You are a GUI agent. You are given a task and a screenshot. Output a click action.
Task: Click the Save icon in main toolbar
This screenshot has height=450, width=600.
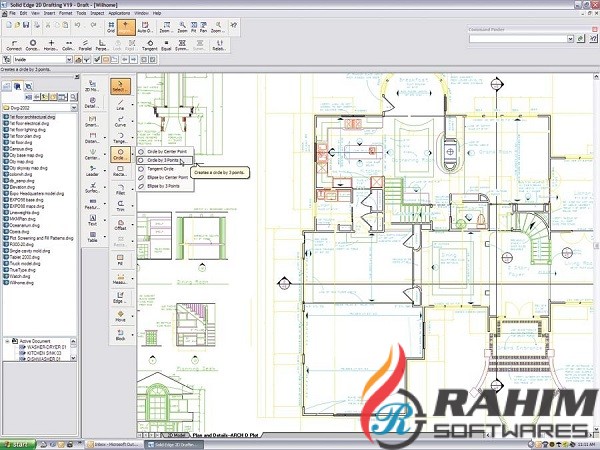26,25
